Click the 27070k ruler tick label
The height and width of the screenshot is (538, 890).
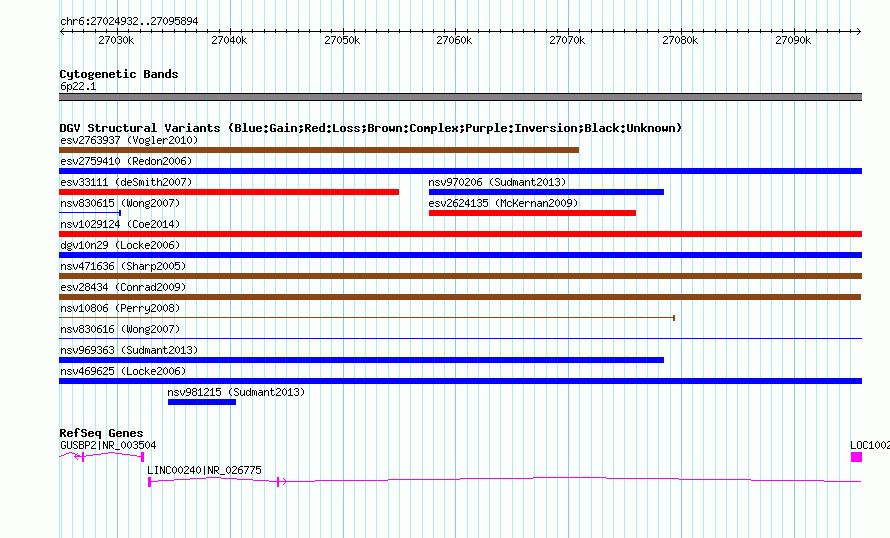click(x=567, y=40)
